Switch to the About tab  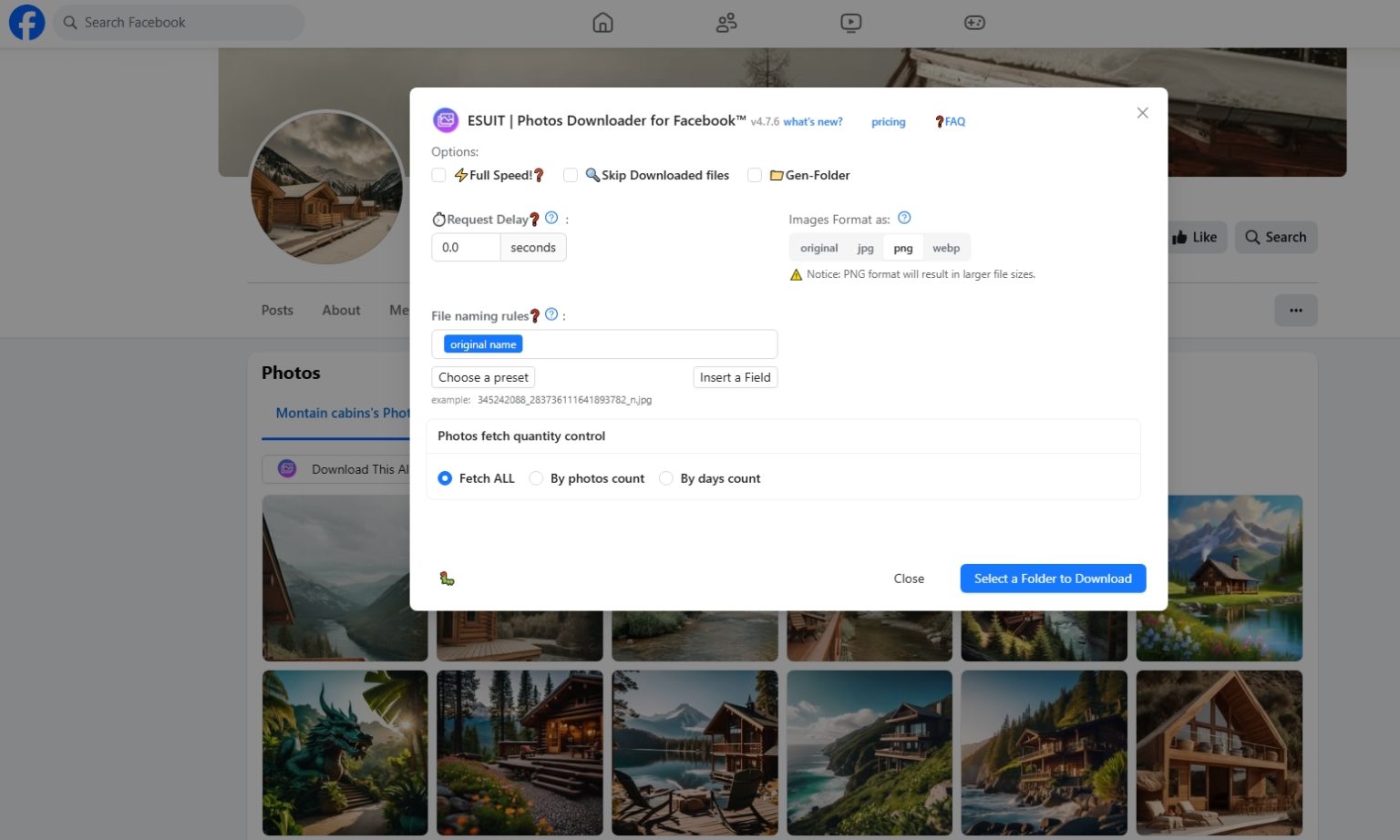tap(341, 310)
